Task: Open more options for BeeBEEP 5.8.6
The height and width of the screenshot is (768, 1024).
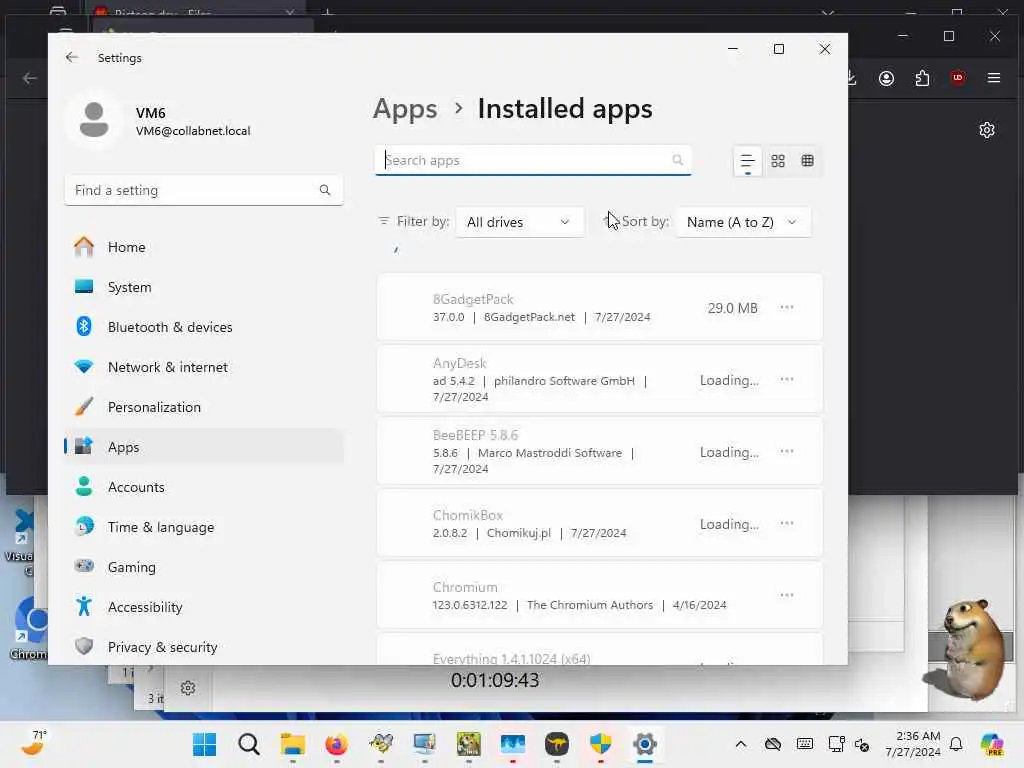Action: pos(787,451)
